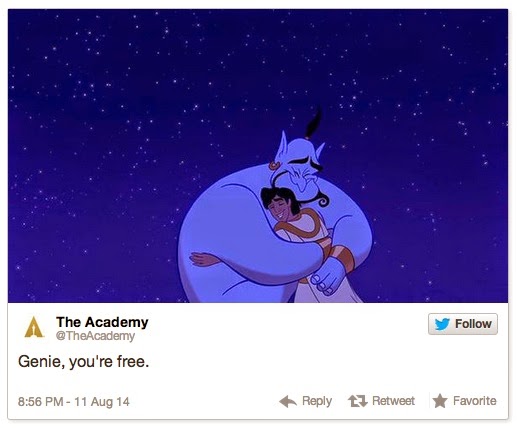The image size is (517, 428).
Task: Click the Reply arrow icon
Action: click(x=288, y=401)
